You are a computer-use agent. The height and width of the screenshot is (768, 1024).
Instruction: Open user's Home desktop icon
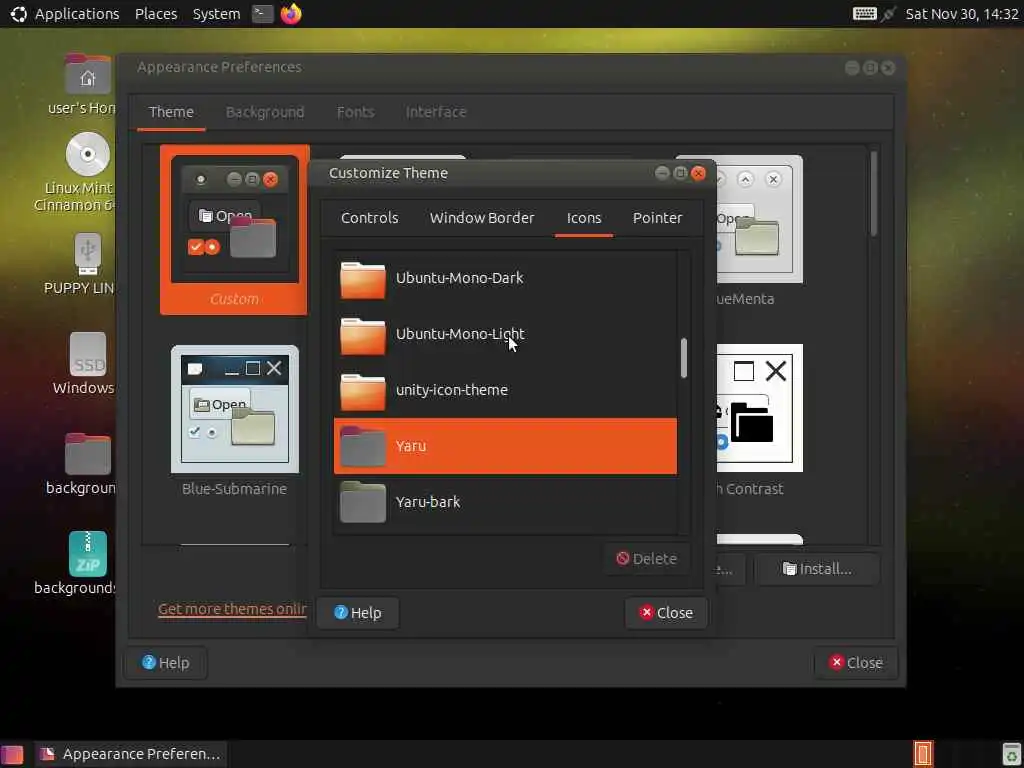tap(88, 76)
